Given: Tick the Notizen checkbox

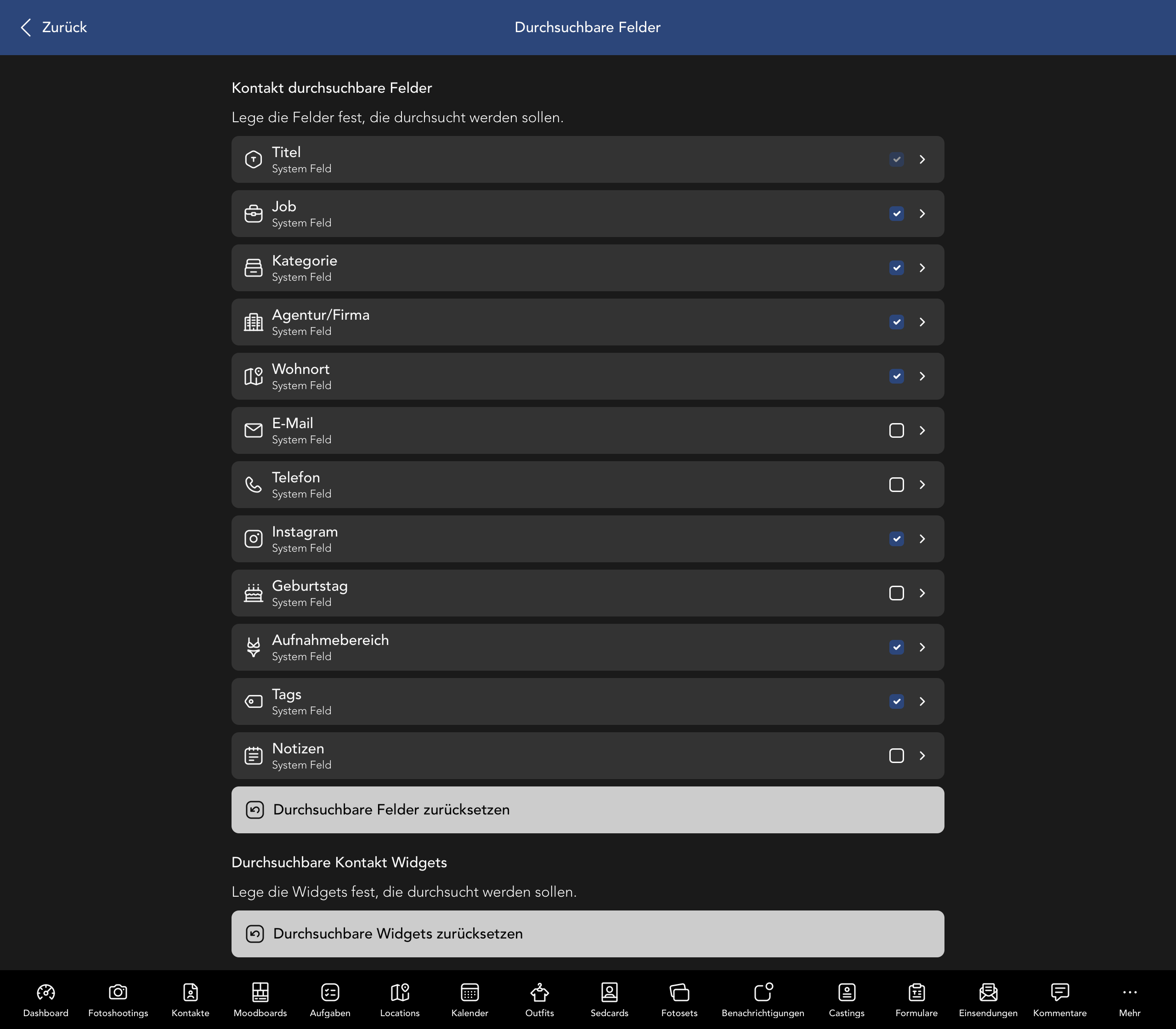Looking at the screenshot, I should coord(896,756).
